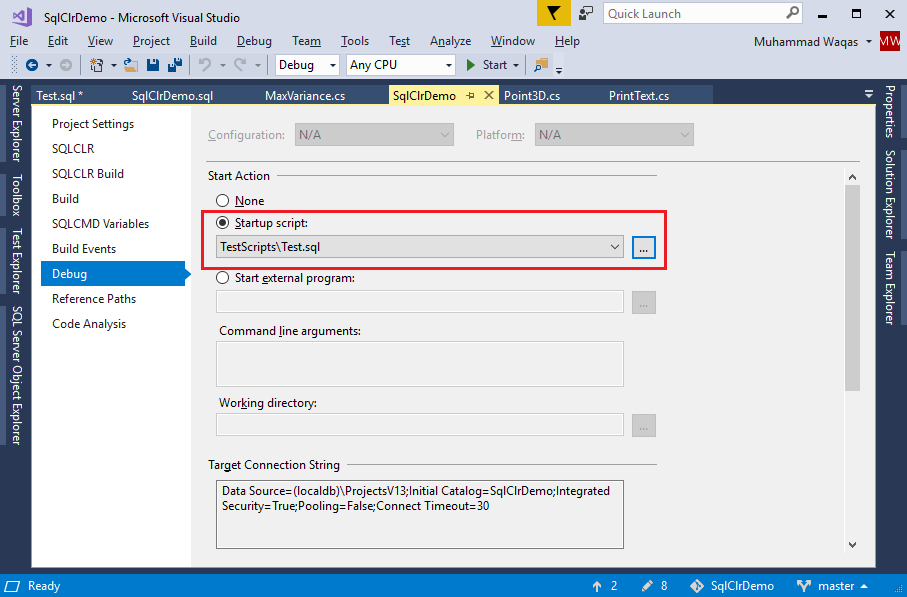Click unpushed commits up-arrow in status bar

(x=597, y=586)
